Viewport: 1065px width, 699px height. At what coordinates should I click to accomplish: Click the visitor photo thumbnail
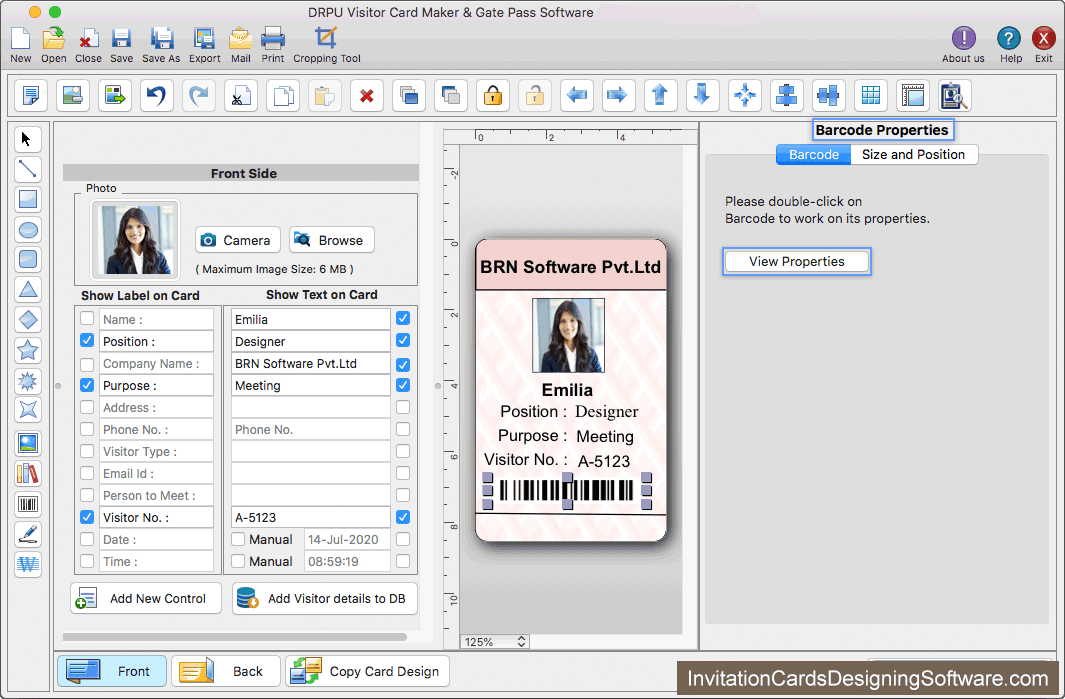tap(134, 240)
